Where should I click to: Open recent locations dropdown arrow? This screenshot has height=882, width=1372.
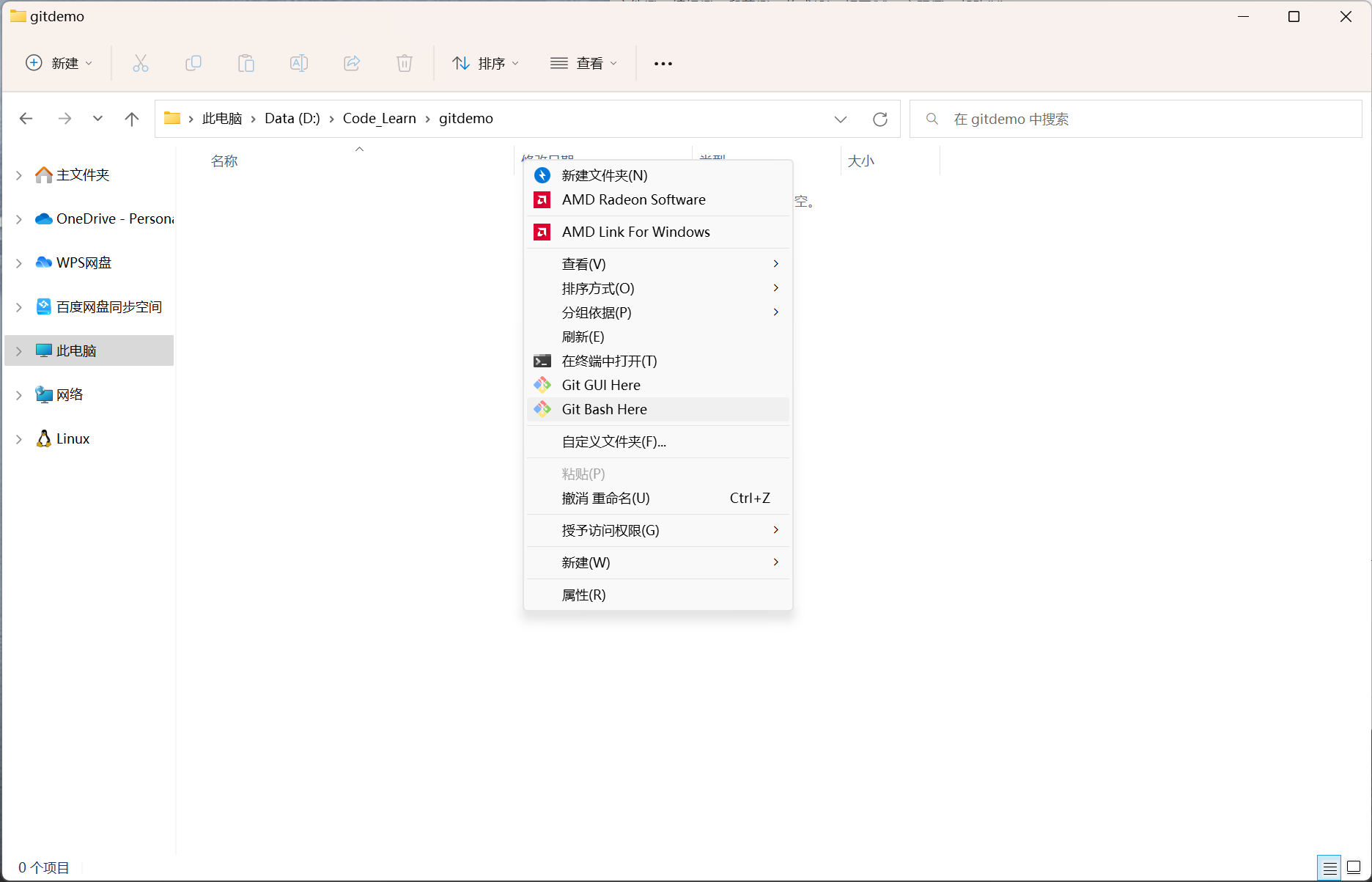coord(97,119)
